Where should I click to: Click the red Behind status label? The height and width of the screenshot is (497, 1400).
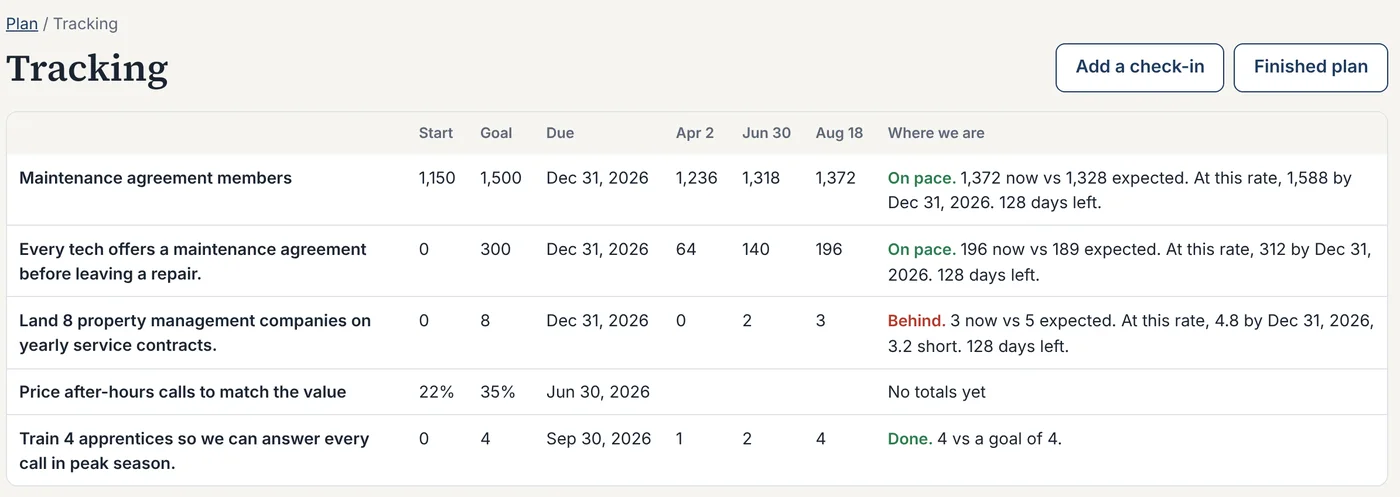coord(916,321)
